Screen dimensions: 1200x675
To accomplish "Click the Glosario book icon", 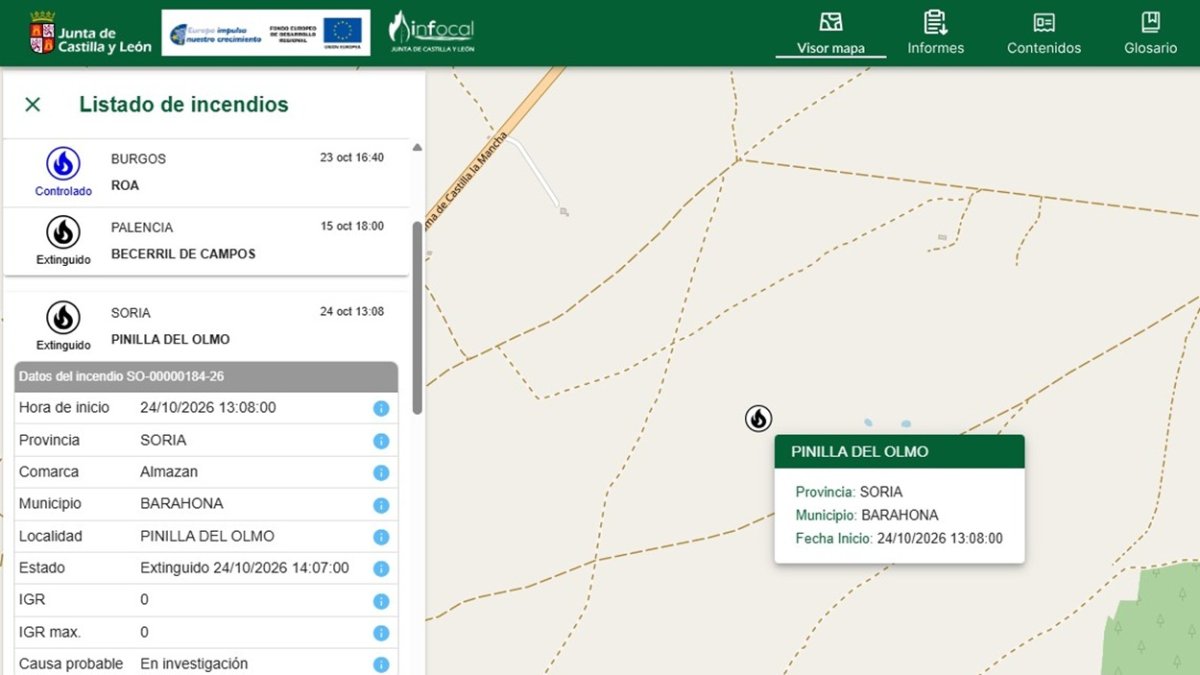I will point(1150,22).
